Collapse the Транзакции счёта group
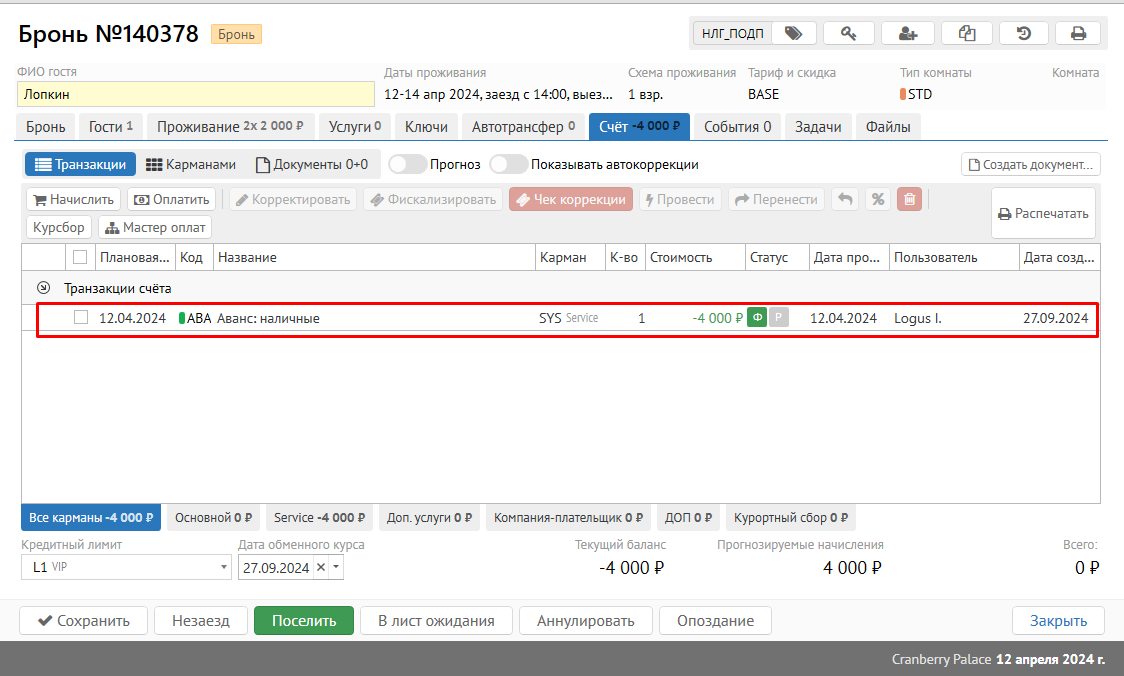The image size is (1124, 676). click(43, 288)
